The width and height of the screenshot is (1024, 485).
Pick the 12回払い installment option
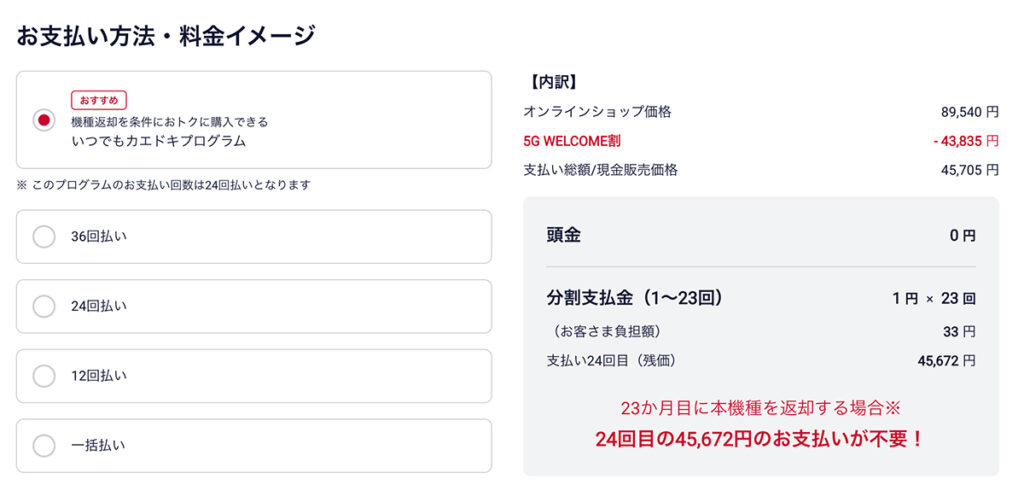pyautogui.click(x=43, y=376)
